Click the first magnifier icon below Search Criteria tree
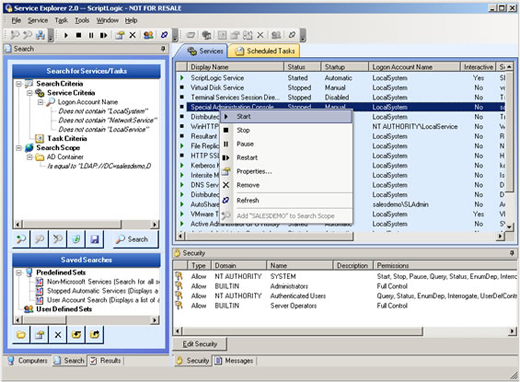 tap(21, 239)
